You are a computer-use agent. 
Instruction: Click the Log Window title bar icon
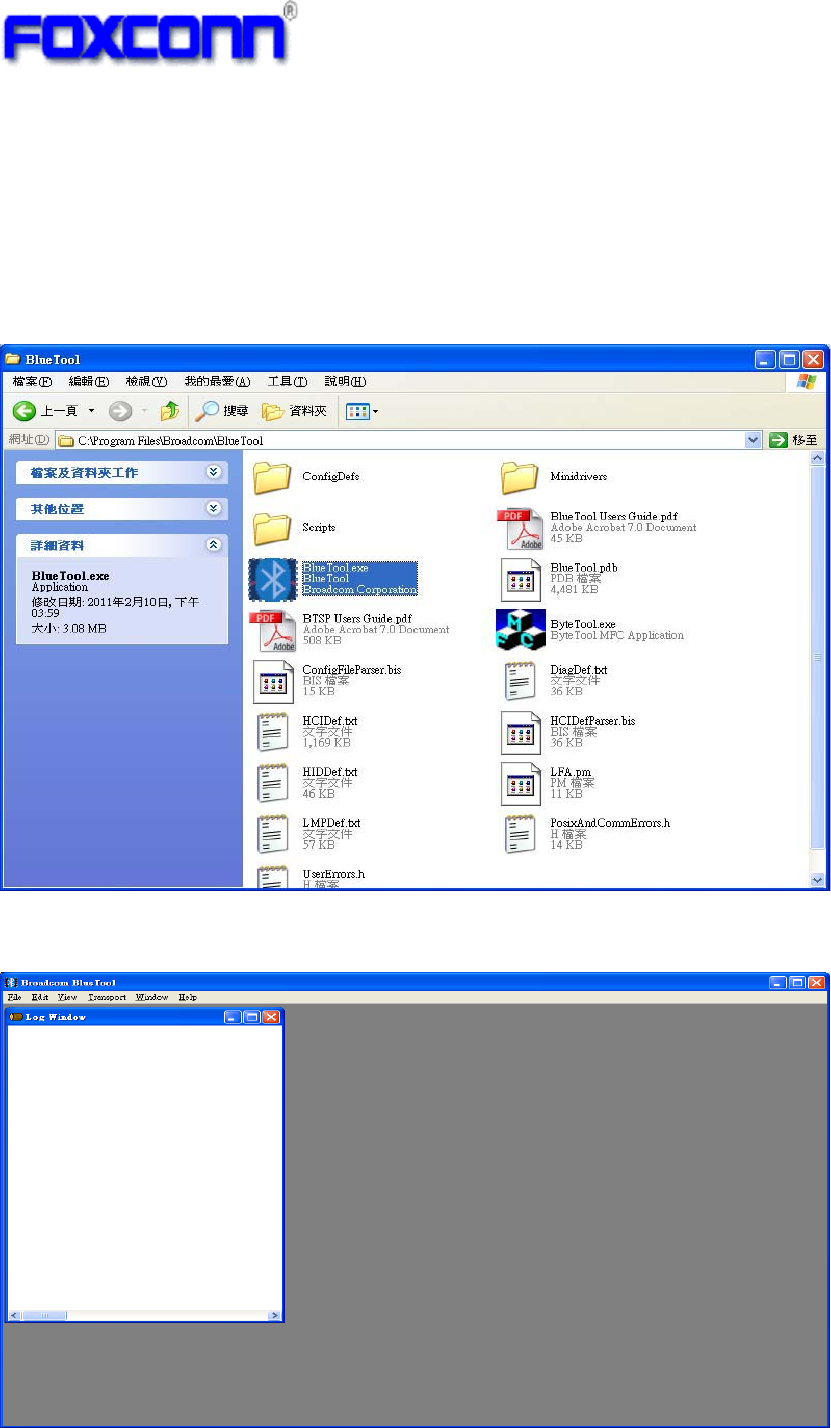(15, 1017)
